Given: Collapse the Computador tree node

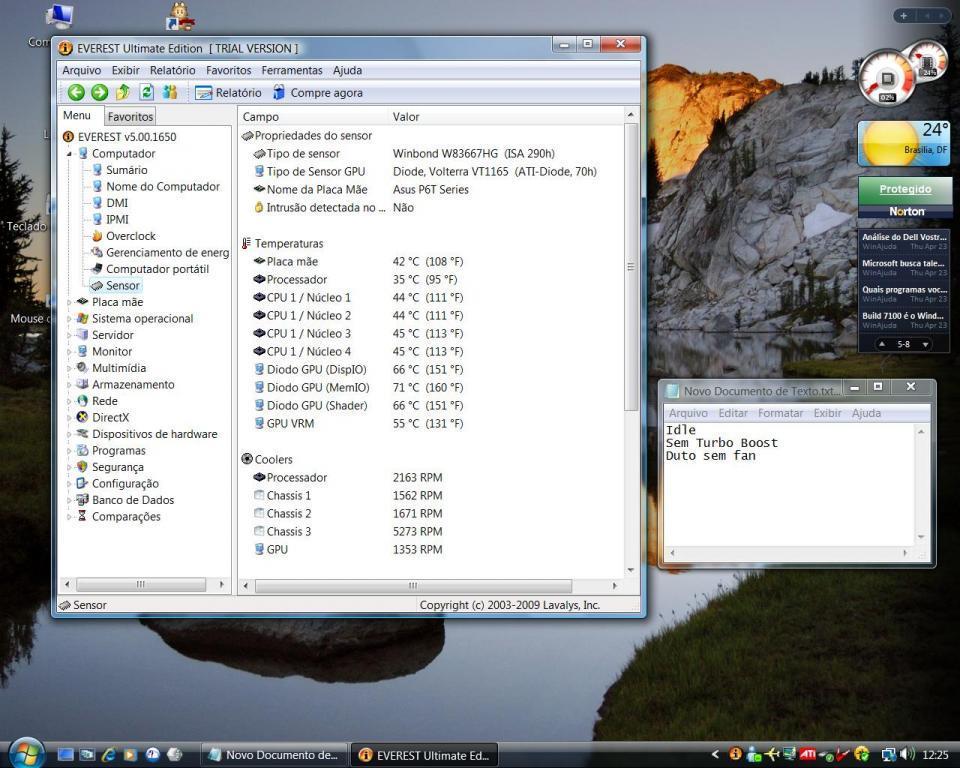Looking at the screenshot, I should [70, 154].
